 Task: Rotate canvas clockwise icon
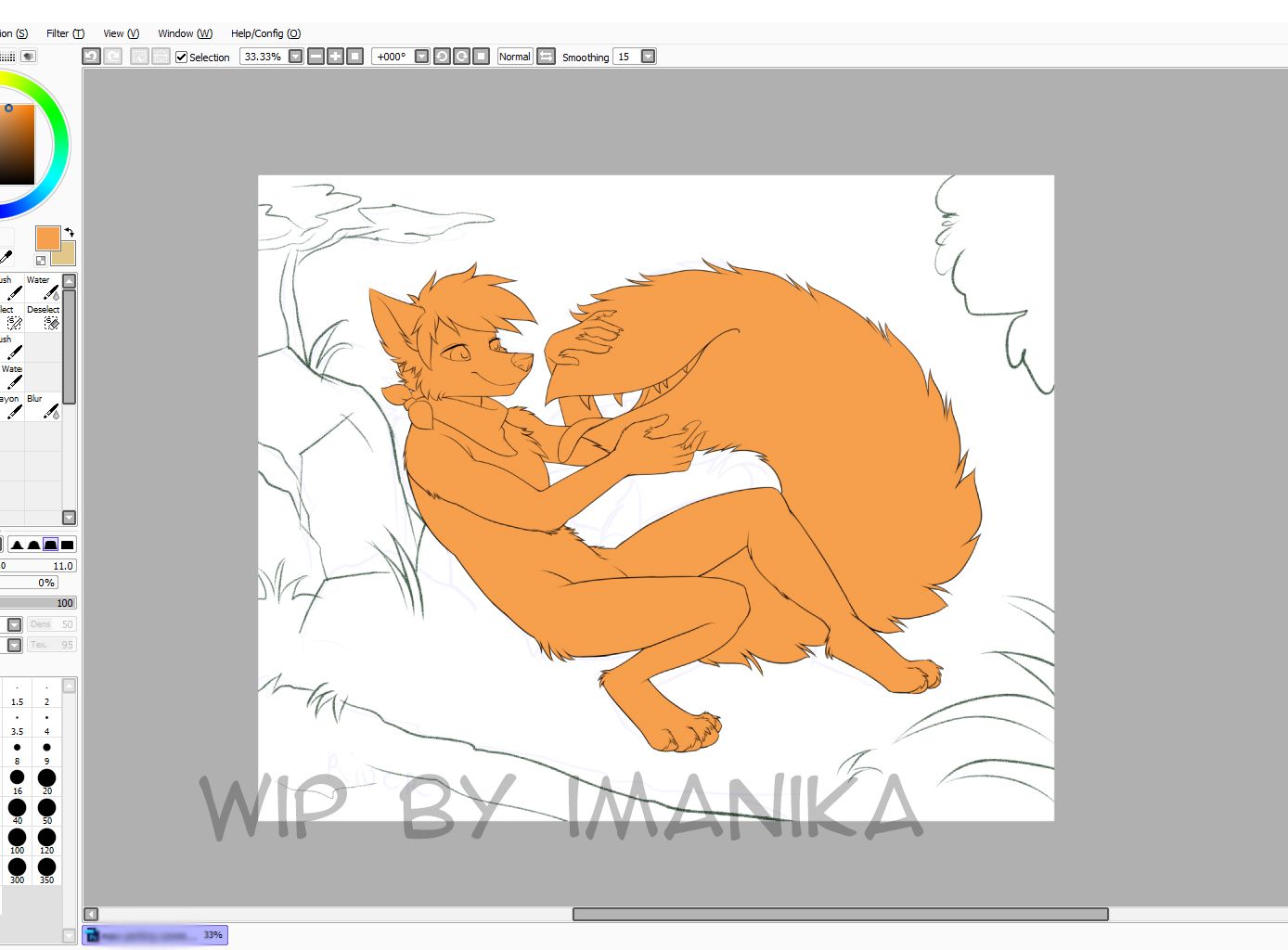pos(461,57)
